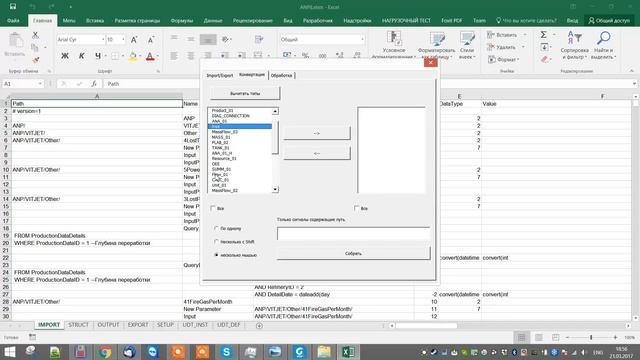640x360 pixels.
Task: Switch to the Import/Export dialog tab
Action: pyautogui.click(x=220, y=76)
